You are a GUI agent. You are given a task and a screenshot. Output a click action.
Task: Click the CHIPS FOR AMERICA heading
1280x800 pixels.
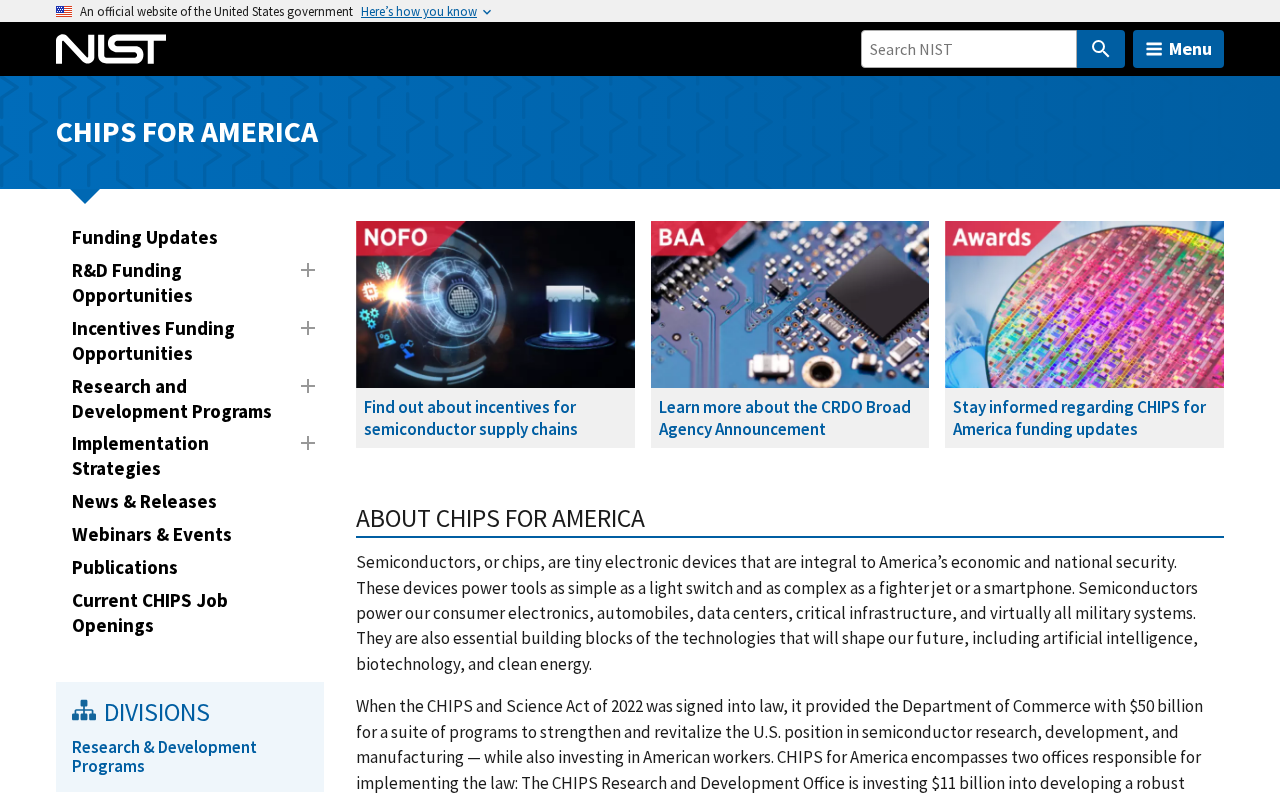click(x=187, y=132)
